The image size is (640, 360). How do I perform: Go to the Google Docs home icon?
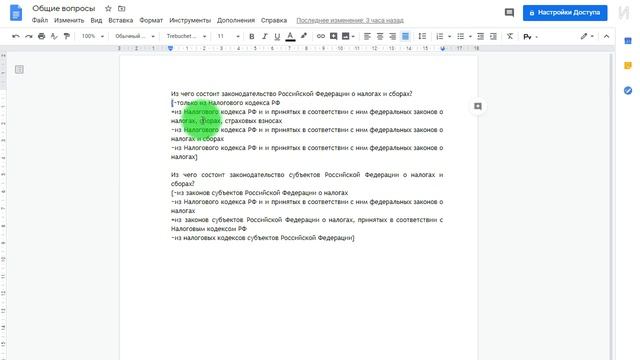click(16, 12)
